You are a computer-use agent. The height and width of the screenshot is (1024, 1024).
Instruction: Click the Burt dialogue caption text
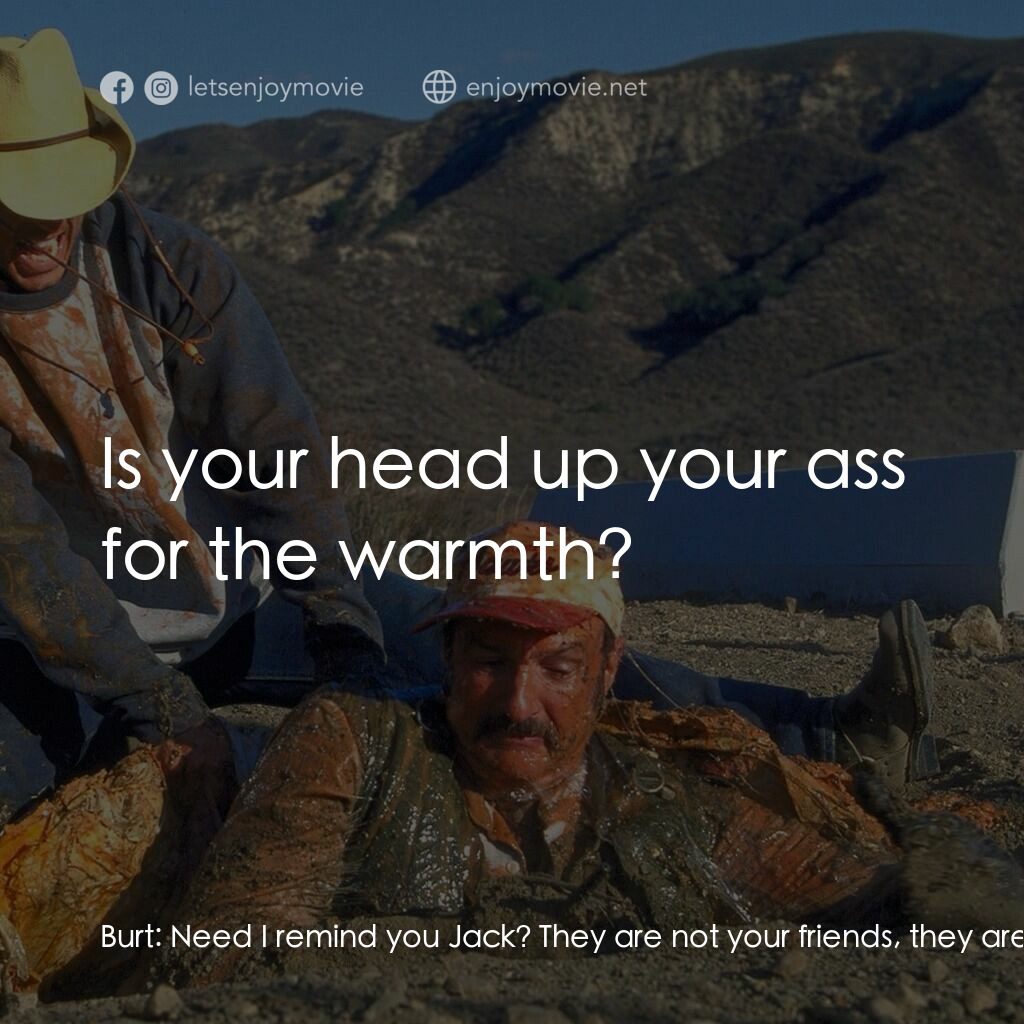click(x=562, y=937)
